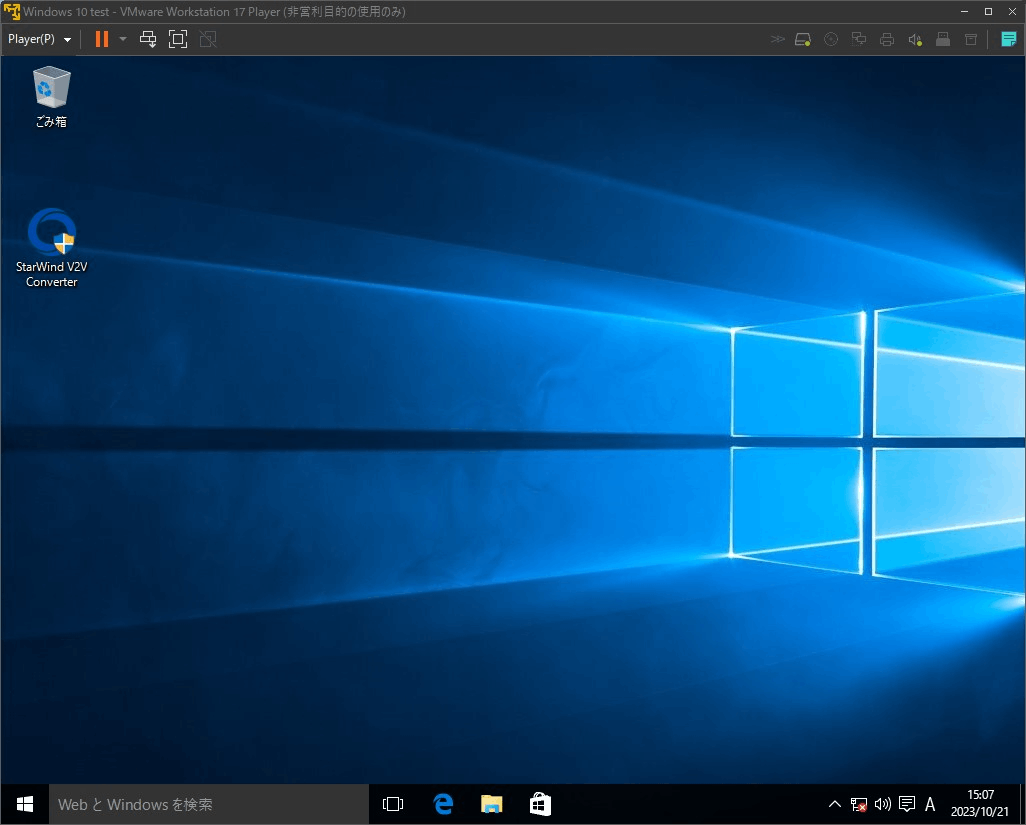Click the network adapter device icon

859,39
